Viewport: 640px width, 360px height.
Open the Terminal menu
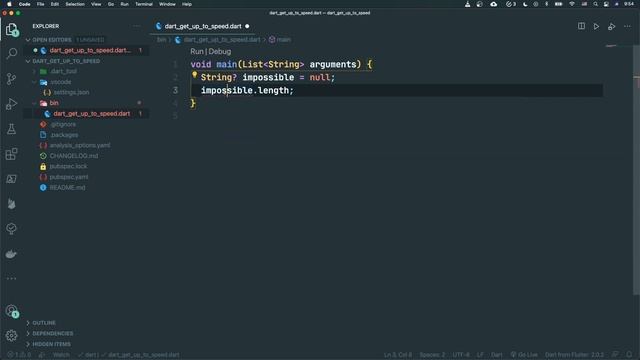tap(144, 4)
